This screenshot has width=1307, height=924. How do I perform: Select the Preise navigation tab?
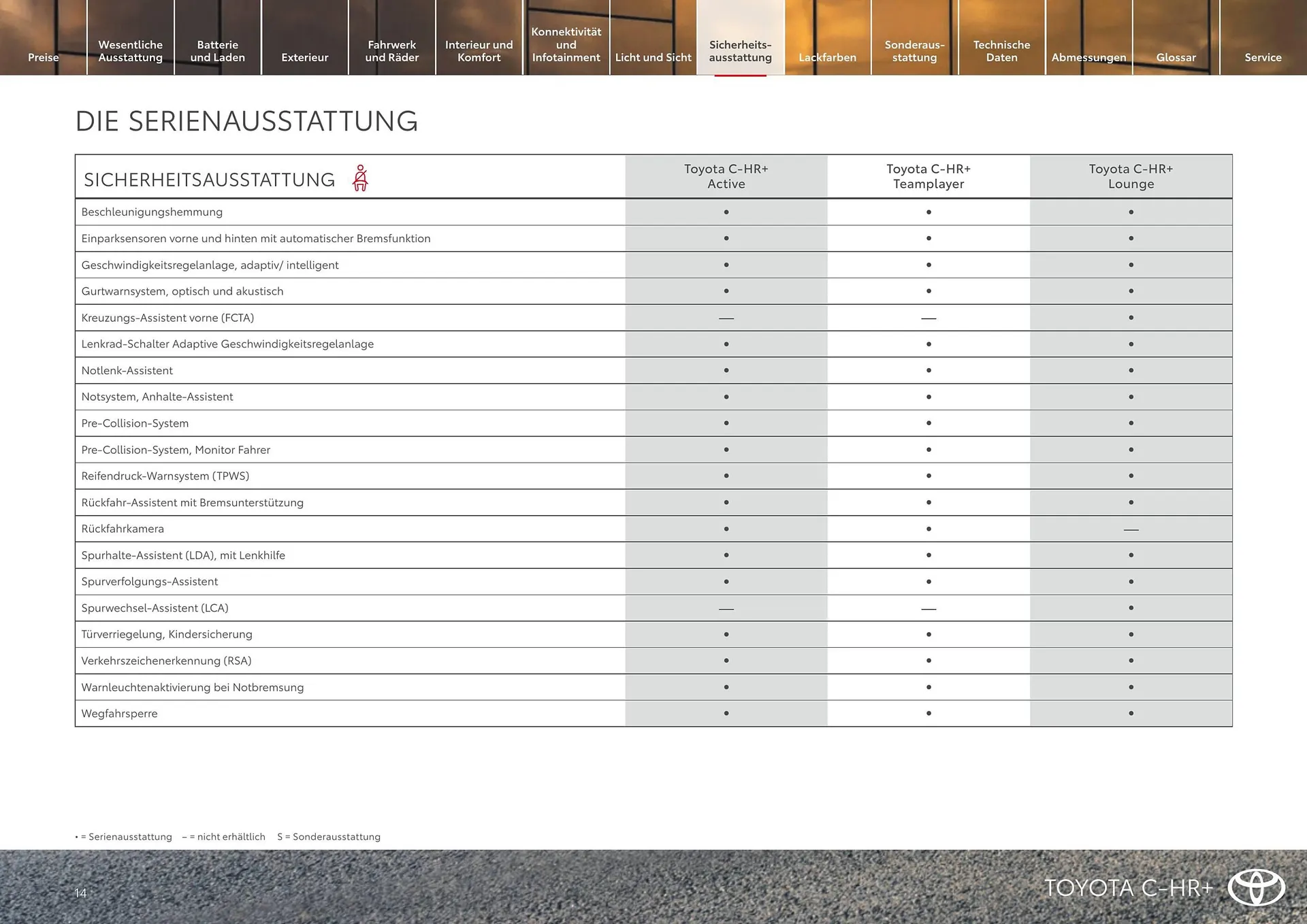coord(43,57)
